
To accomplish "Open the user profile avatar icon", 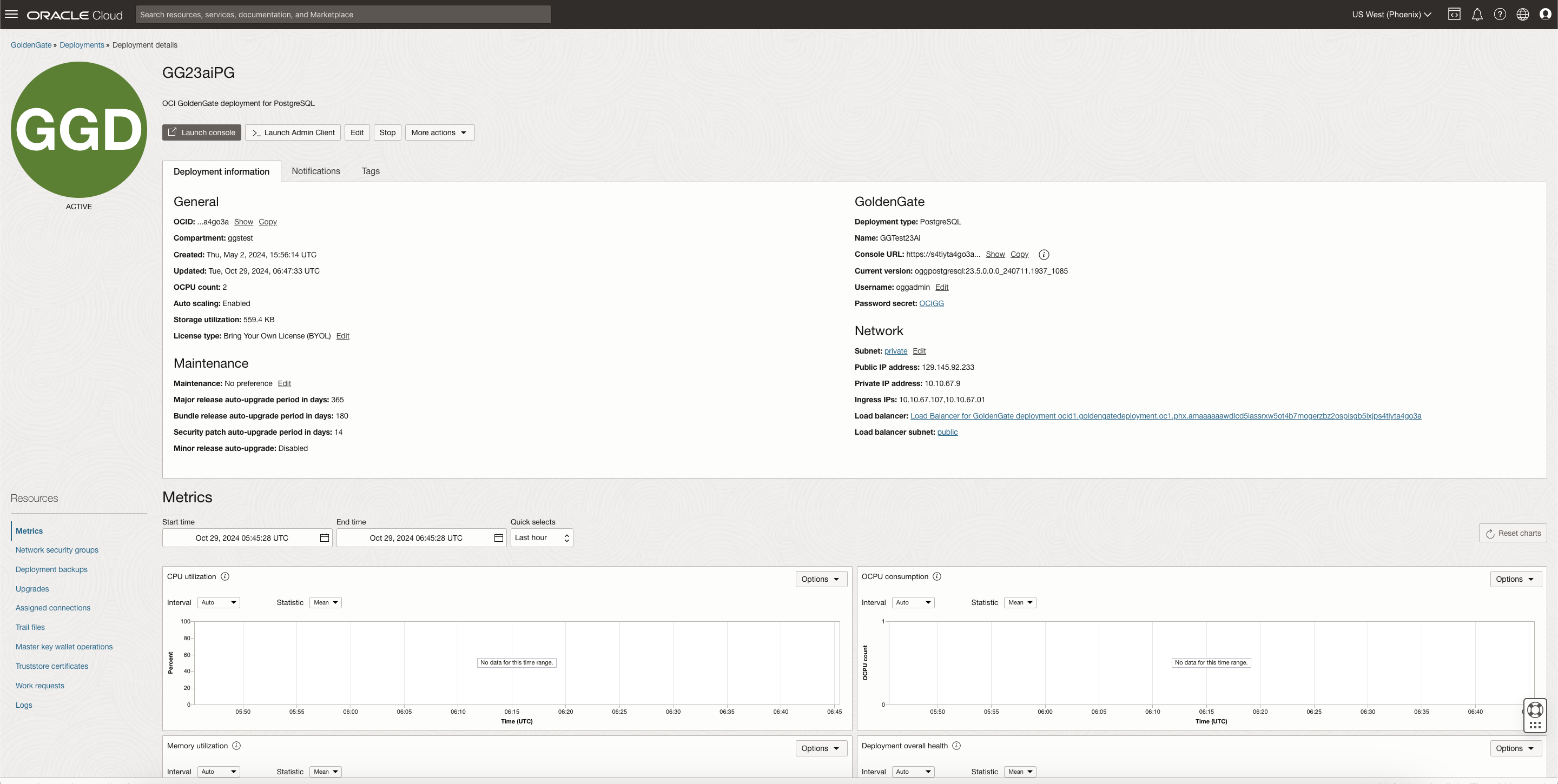I will (1546, 15).
